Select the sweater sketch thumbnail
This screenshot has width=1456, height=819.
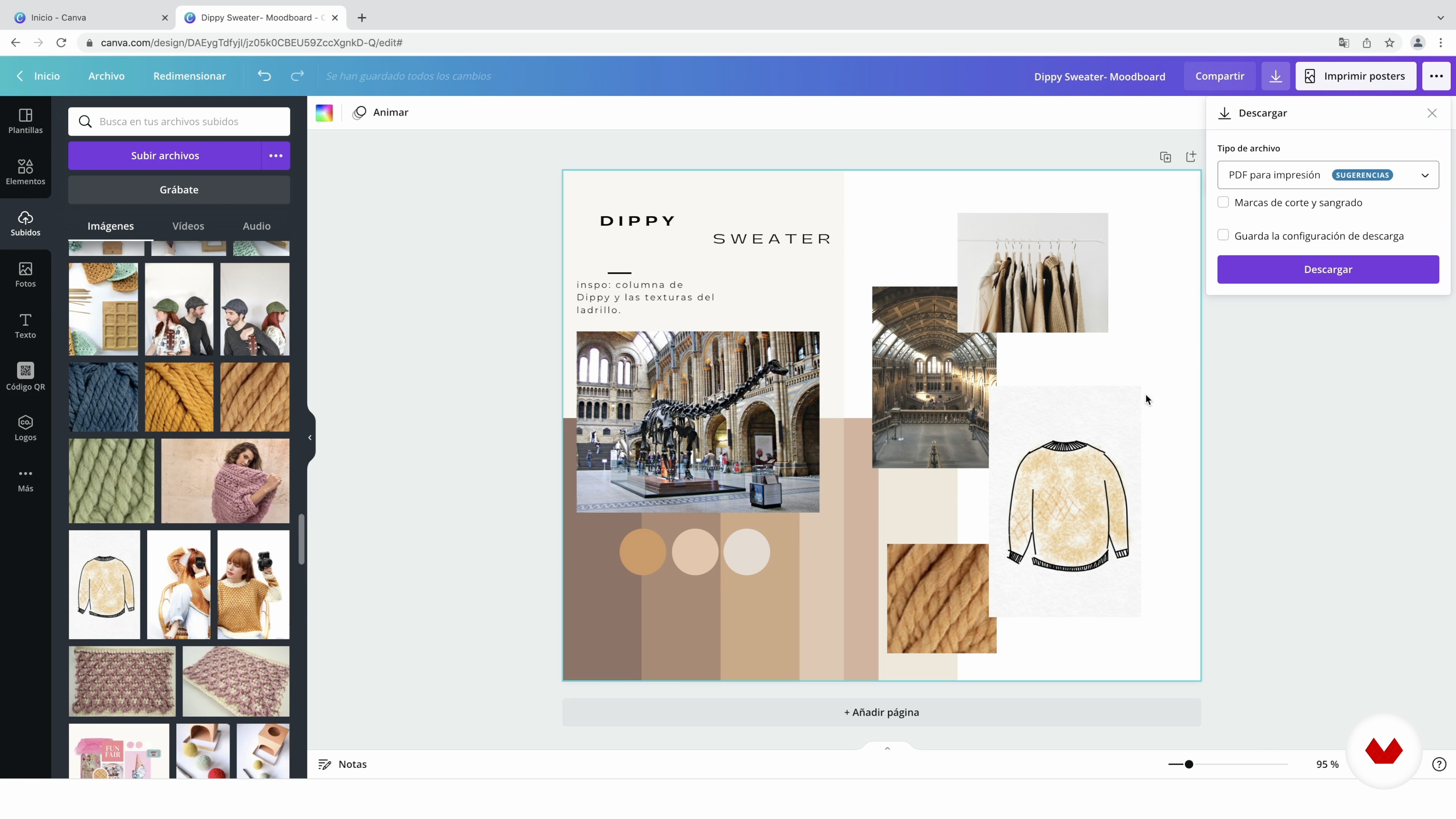105,584
